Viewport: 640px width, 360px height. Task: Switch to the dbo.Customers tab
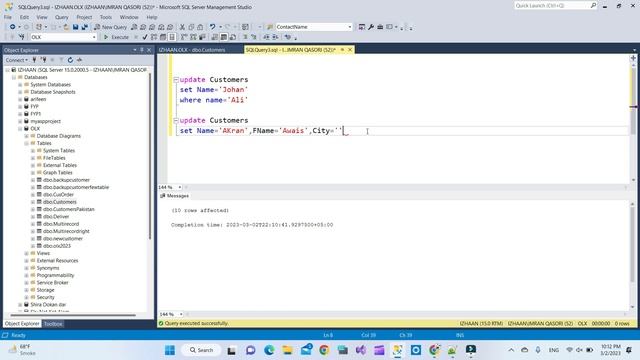coord(192,50)
